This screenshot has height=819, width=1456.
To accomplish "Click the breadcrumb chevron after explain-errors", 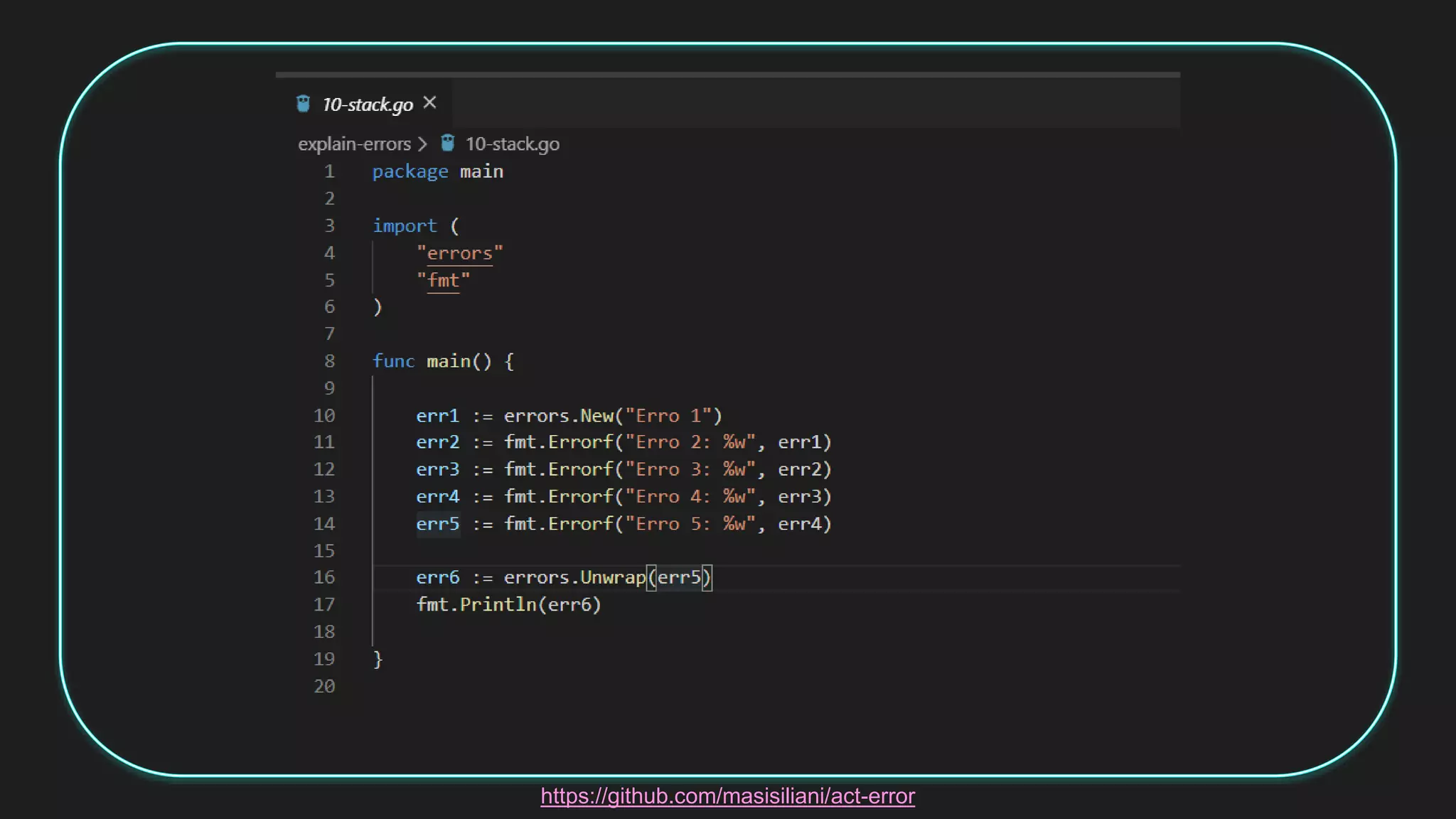I will coord(423,144).
